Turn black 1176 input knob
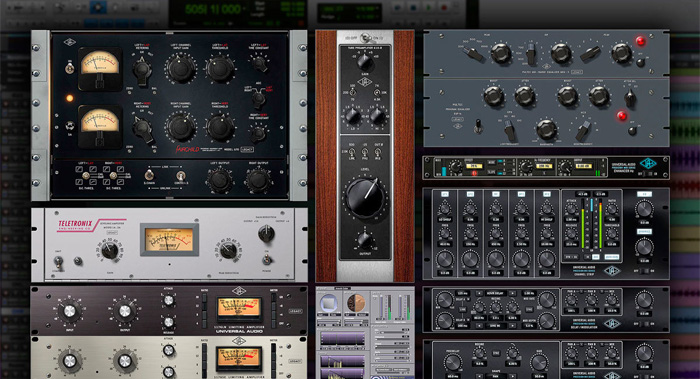 click(x=69, y=311)
